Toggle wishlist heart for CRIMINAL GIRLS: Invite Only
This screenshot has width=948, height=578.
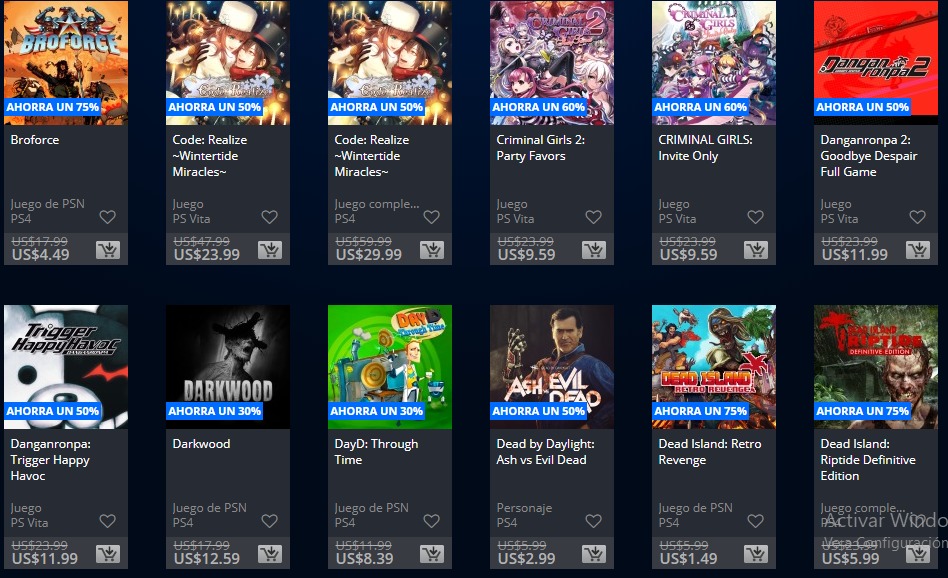756,216
